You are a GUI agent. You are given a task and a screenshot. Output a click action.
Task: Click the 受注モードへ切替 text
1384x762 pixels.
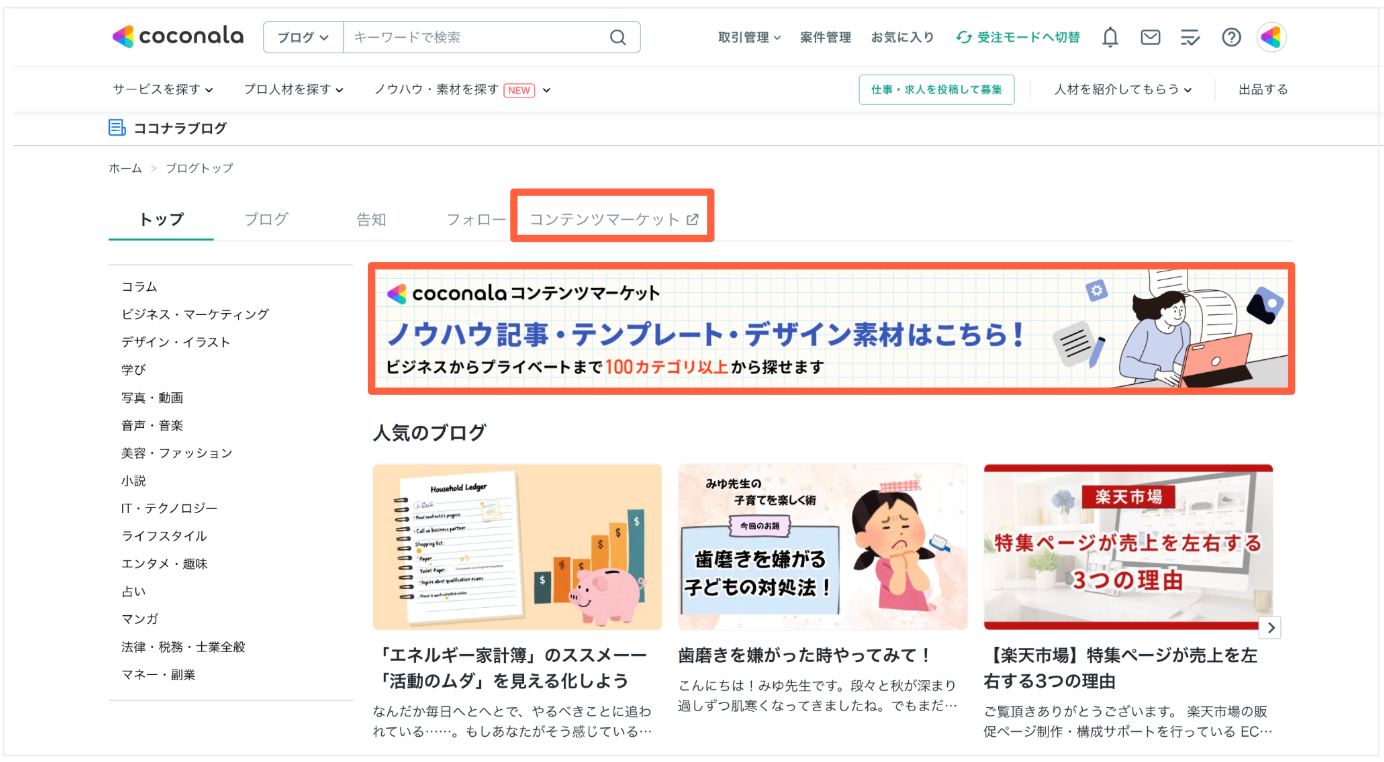tap(1029, 38)
